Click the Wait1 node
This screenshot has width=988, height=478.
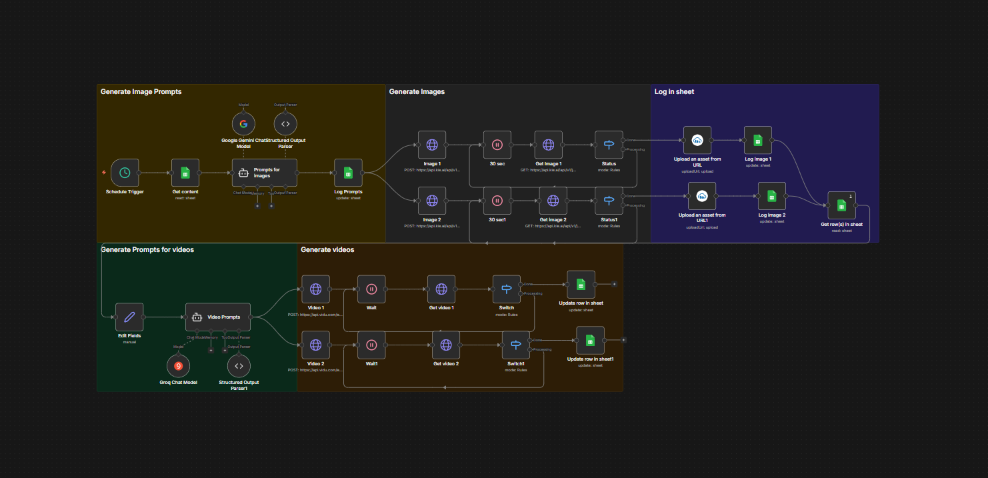coord(372,344)
